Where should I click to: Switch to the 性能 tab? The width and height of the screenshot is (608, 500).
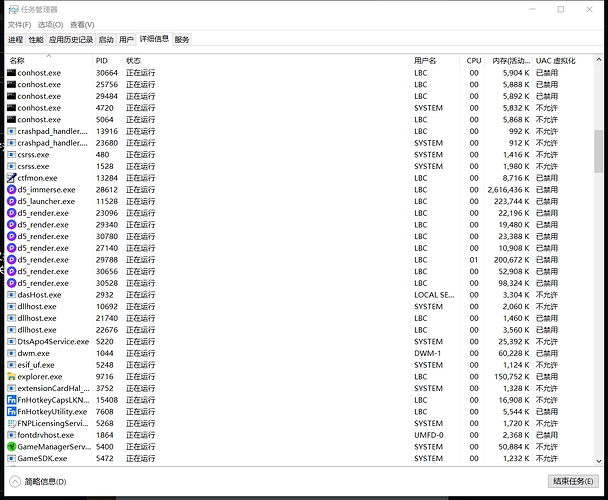[36, 40]
